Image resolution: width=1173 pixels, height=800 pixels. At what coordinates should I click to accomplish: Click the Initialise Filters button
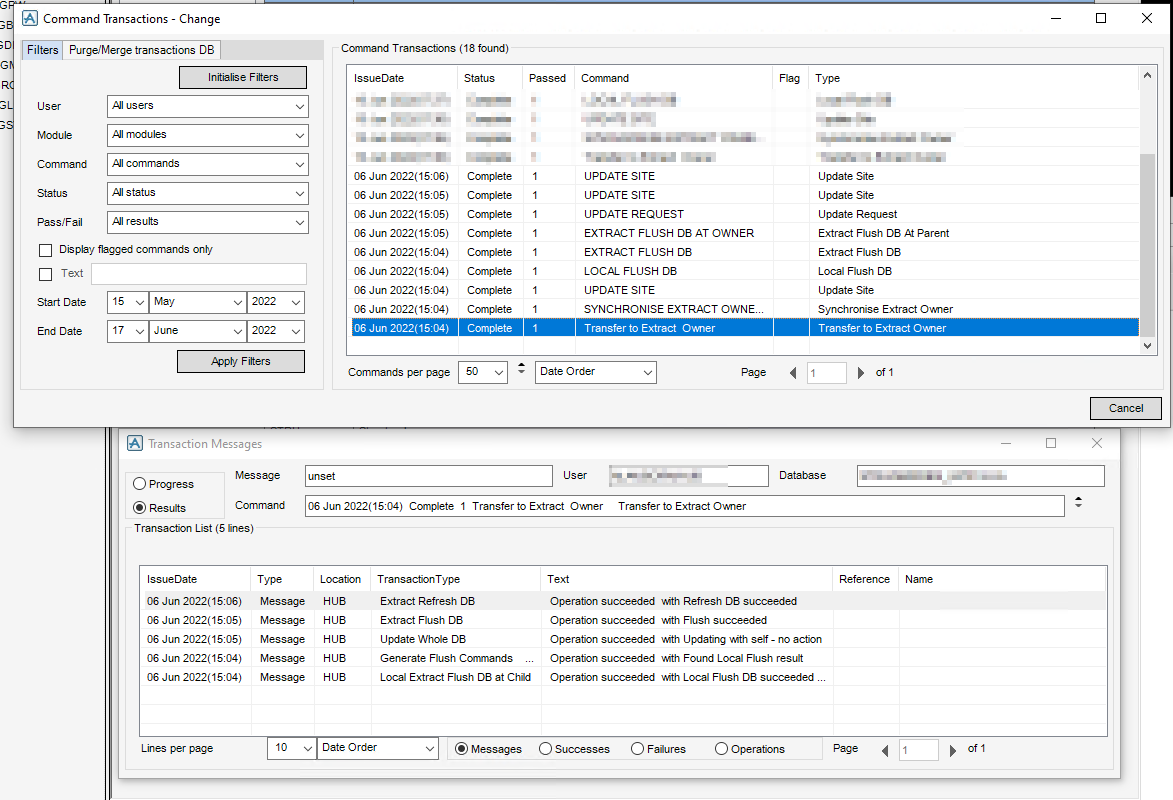[243, 77]
